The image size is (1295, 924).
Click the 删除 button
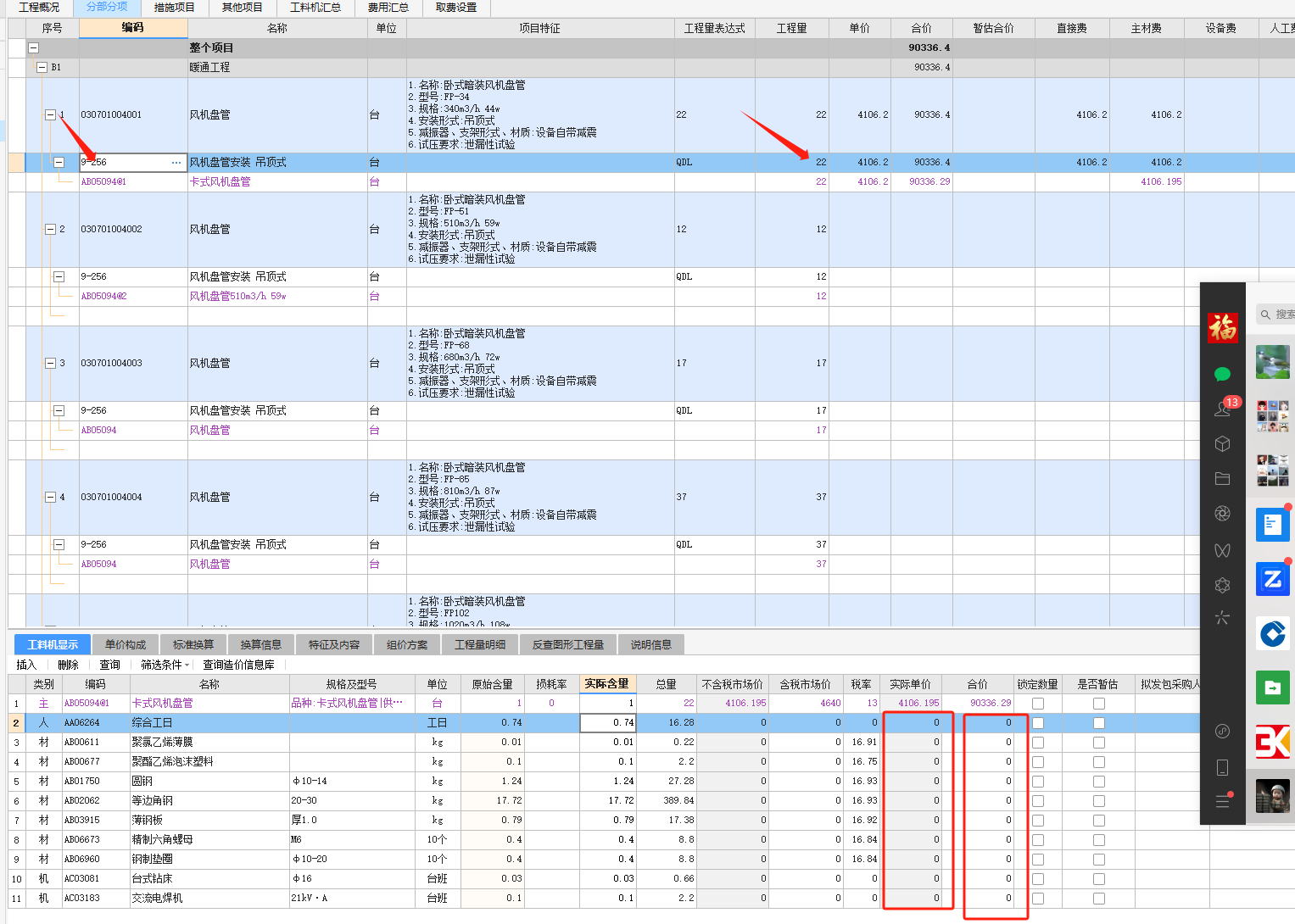point(68,665)
